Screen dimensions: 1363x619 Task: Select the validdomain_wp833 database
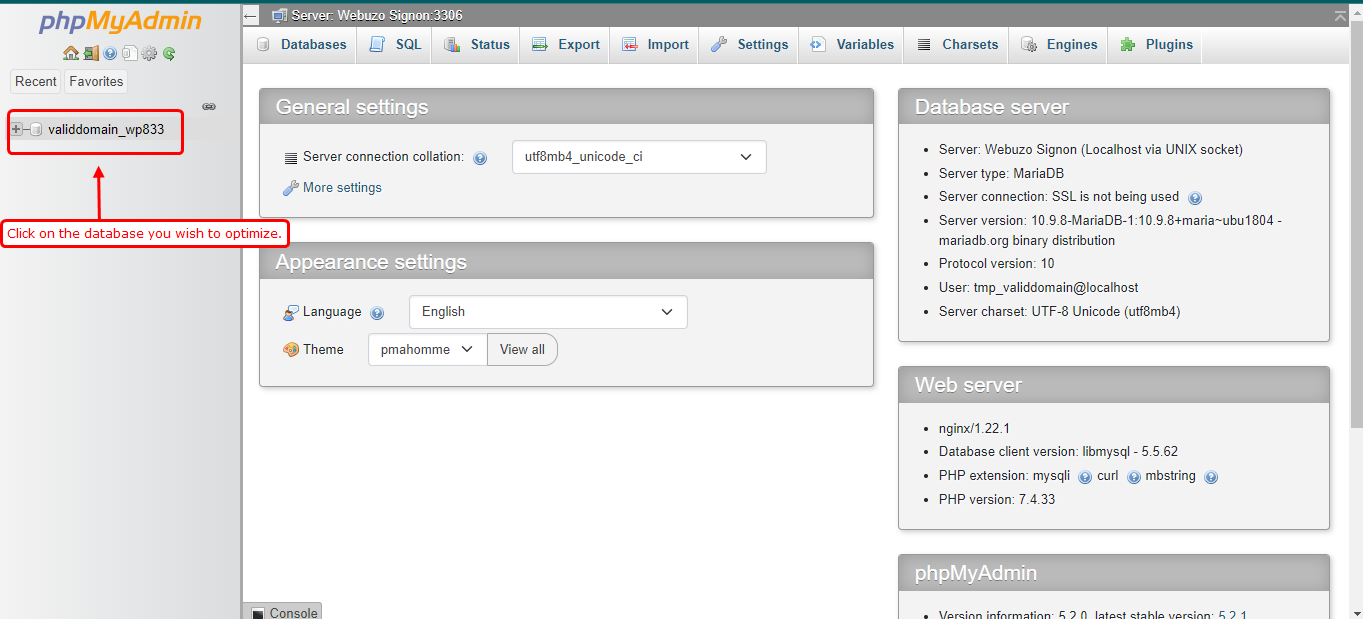[106, 129]
